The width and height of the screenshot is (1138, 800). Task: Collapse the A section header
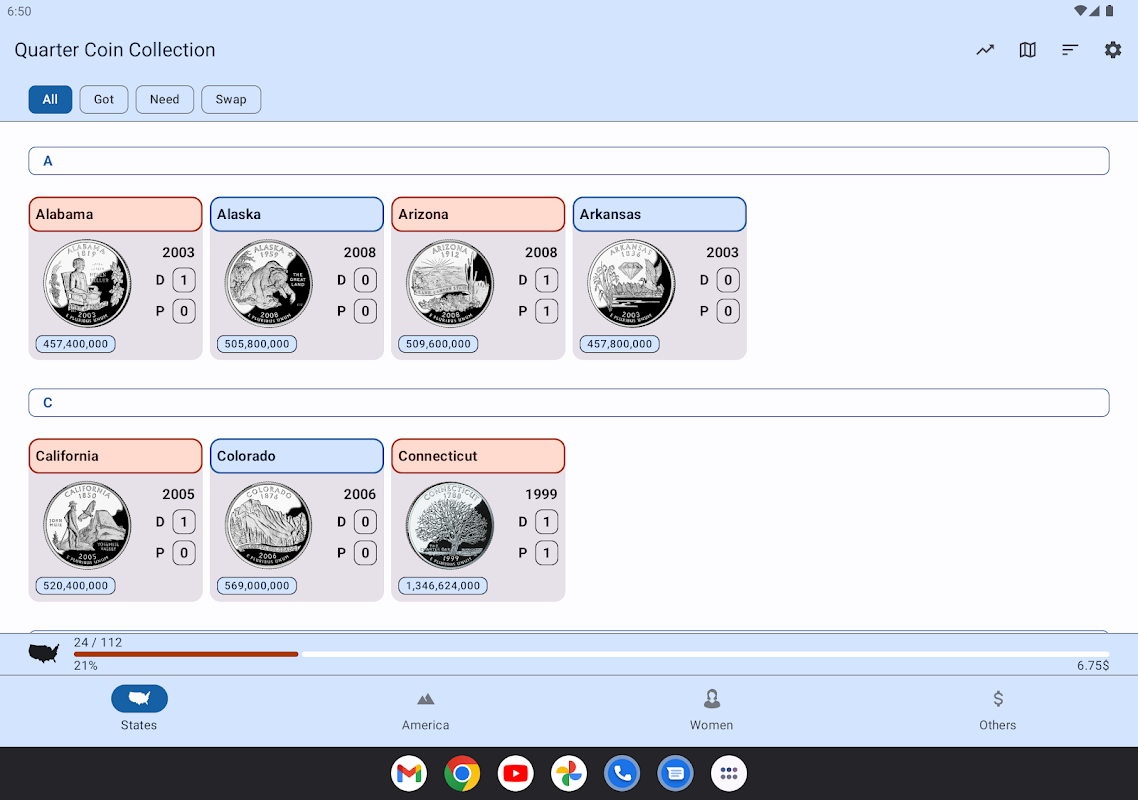pyautogui.click(x=569, y=161)
